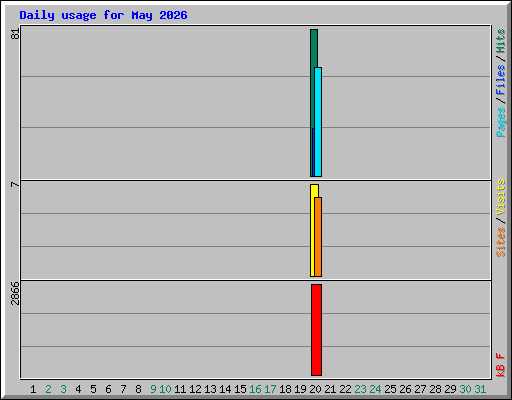
Task: Click day label 15 on x-axis
Action: pos(240,389)
